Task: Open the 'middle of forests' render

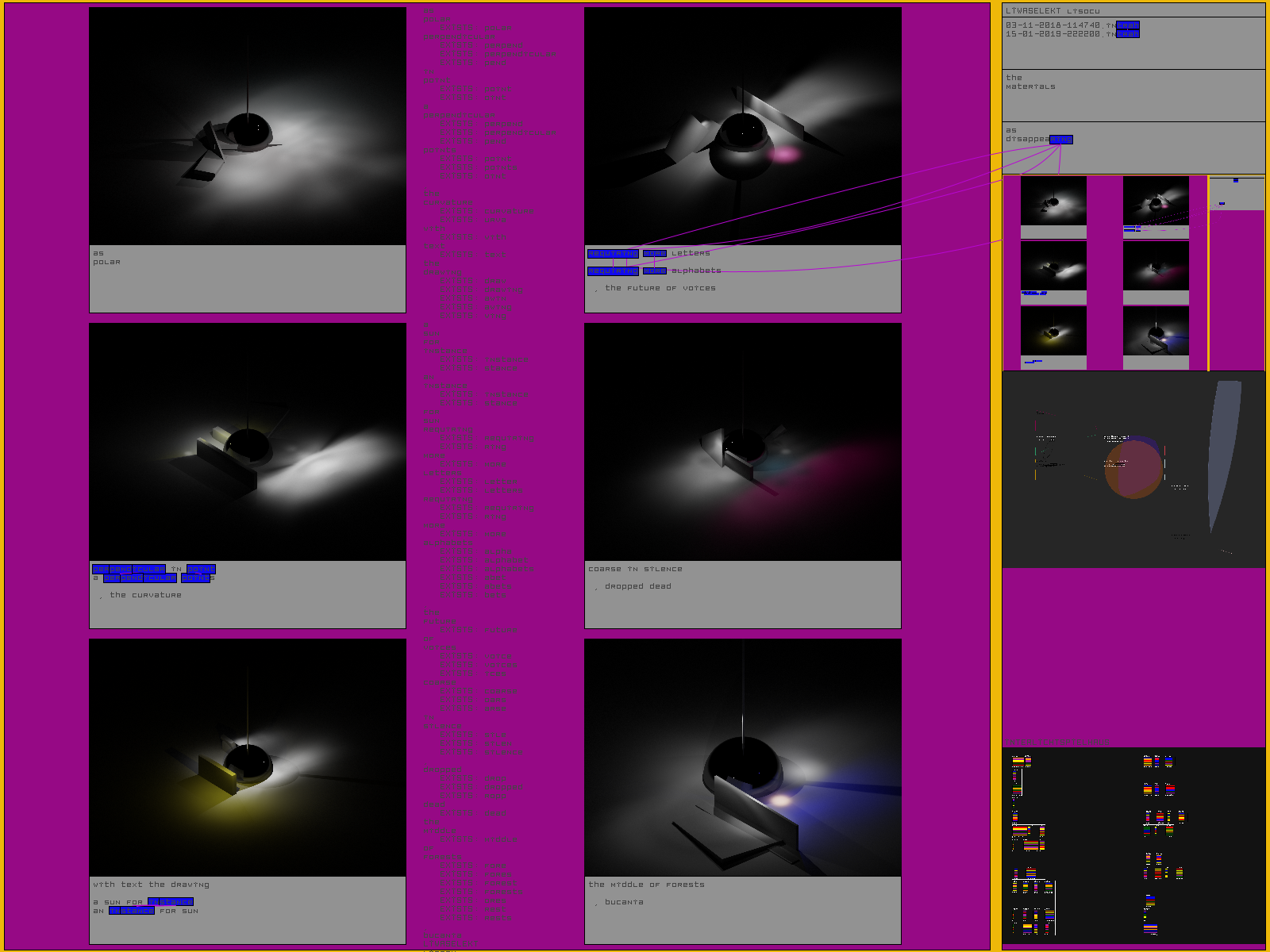Action: click(742, 758)
